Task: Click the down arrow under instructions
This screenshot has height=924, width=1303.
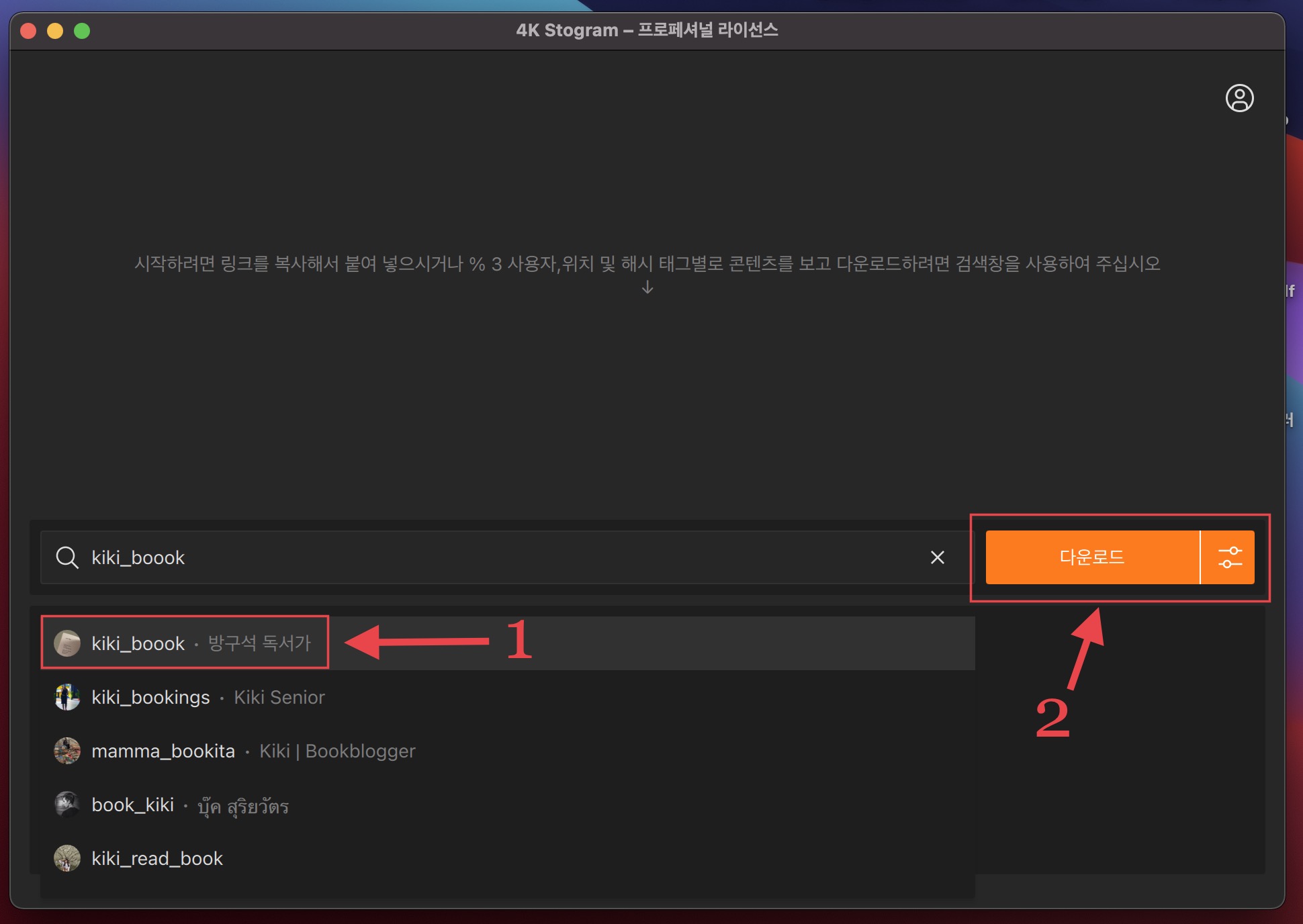Action: pyautogui.click(x=647, y=287)
